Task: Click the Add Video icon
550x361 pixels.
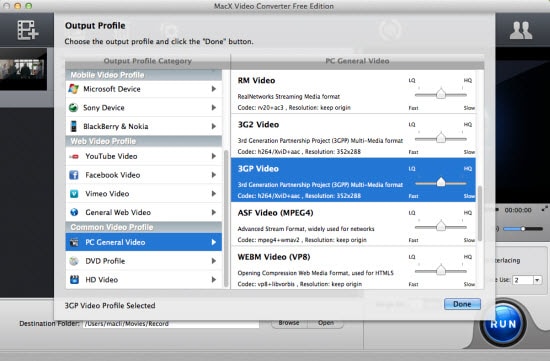Action: pyautogui.click(x=28, y=30)
